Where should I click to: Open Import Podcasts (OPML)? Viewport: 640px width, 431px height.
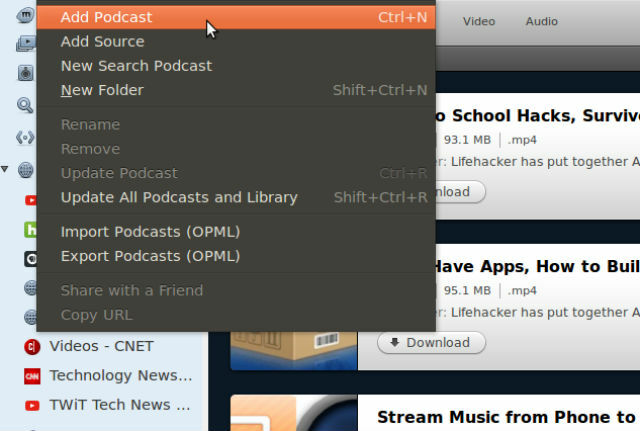click(x=236, y=232)
